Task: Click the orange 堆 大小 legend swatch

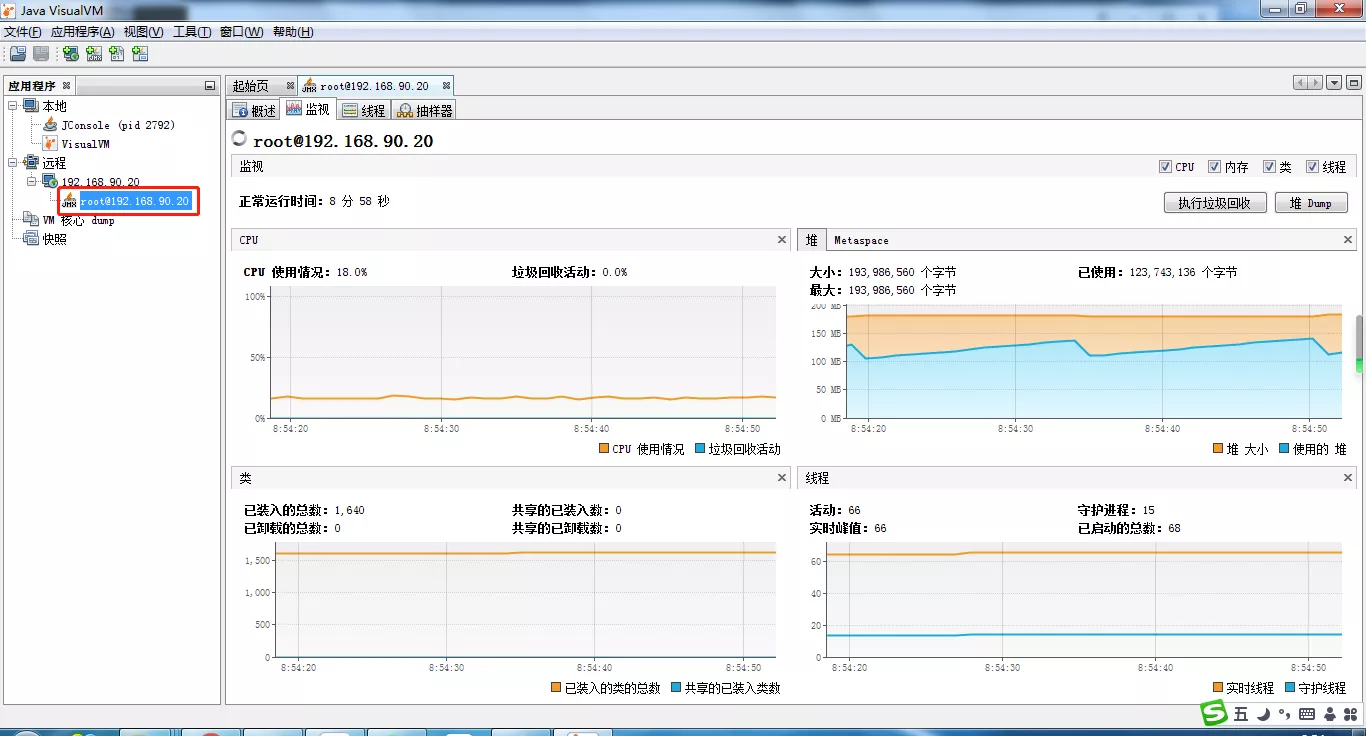Action: coord(1218,449)
